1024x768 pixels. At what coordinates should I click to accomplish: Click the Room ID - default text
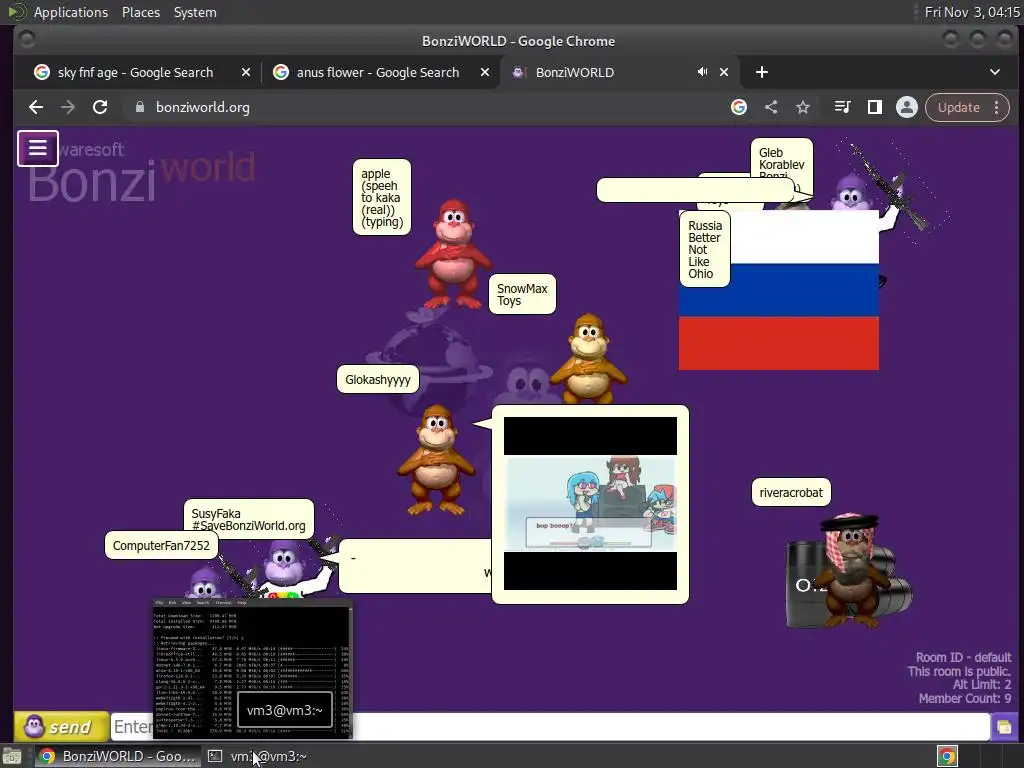[x=963, y=657]
